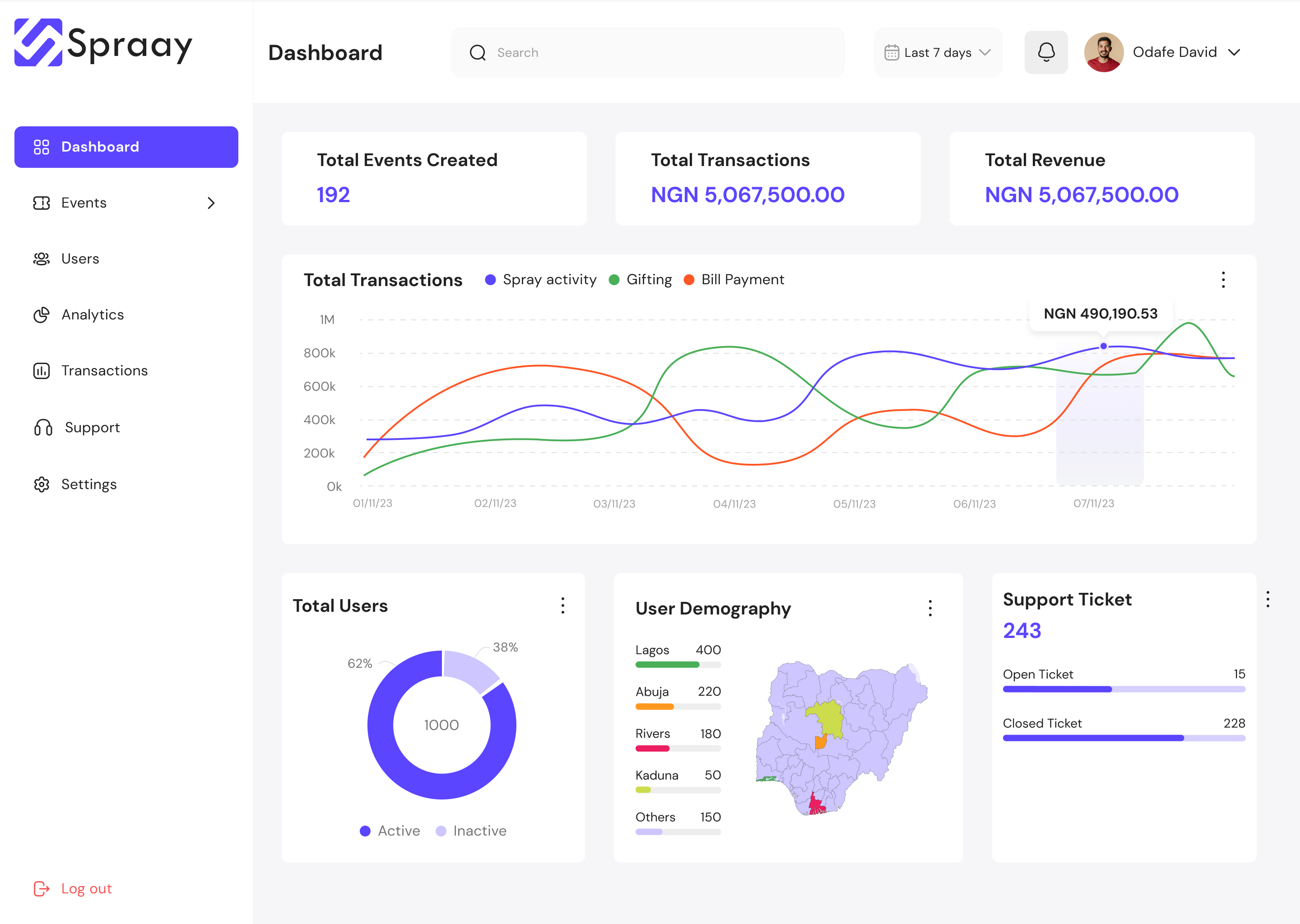The width and height of the screenshot is (1300, 924).
Task: Open the Last 7 days dropdown
Action: [938, 52]
